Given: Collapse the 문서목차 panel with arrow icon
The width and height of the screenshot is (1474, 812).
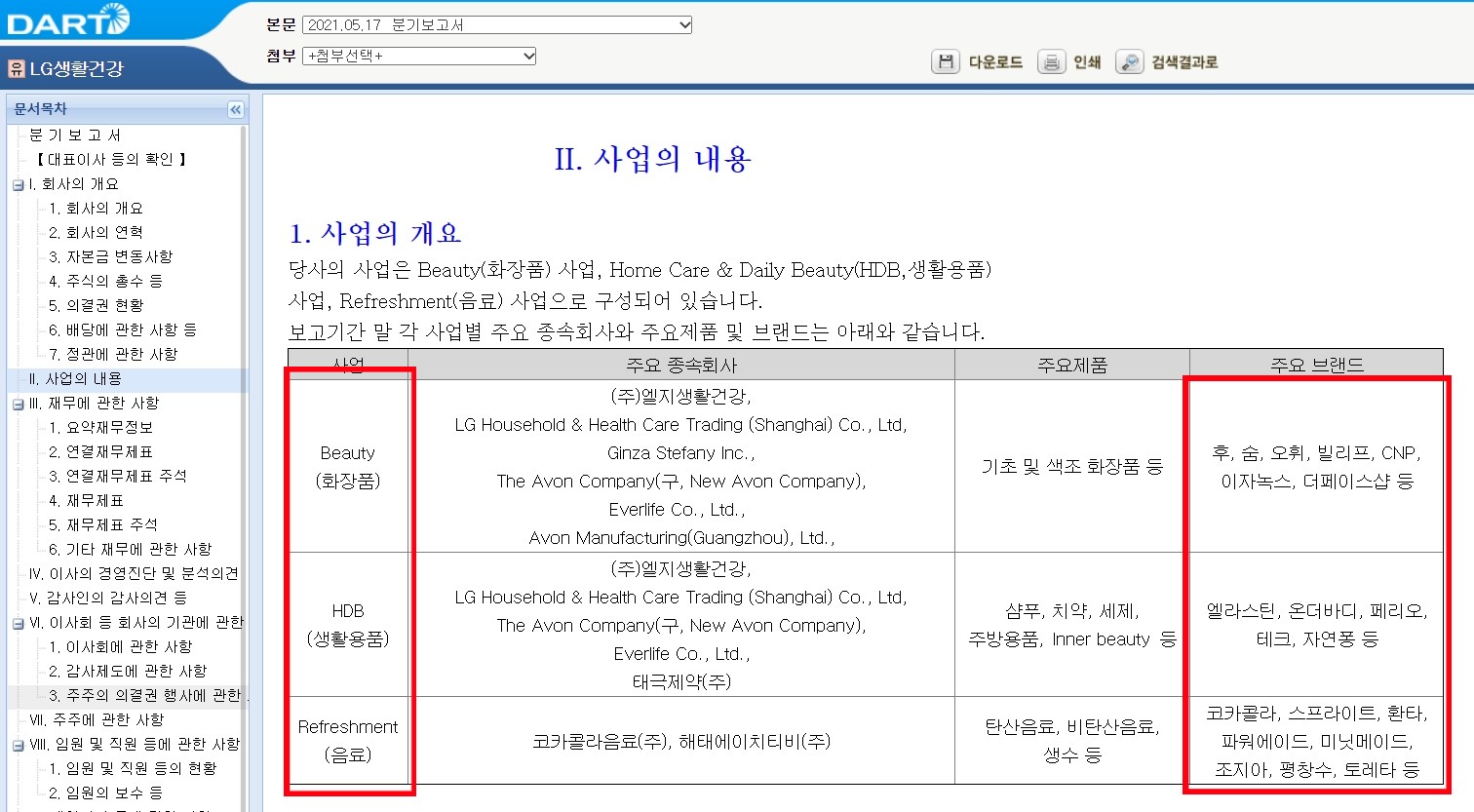Looking at the screenshot, I should point(235,110).
